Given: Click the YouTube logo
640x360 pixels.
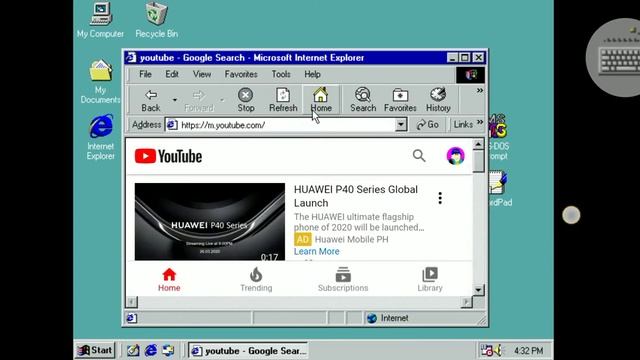Looking at the screenshot, I should point(168,156).
